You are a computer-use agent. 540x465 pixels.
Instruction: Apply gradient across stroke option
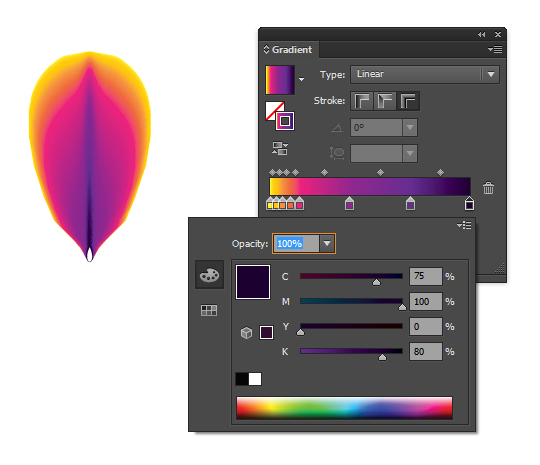tap(408, 101)
